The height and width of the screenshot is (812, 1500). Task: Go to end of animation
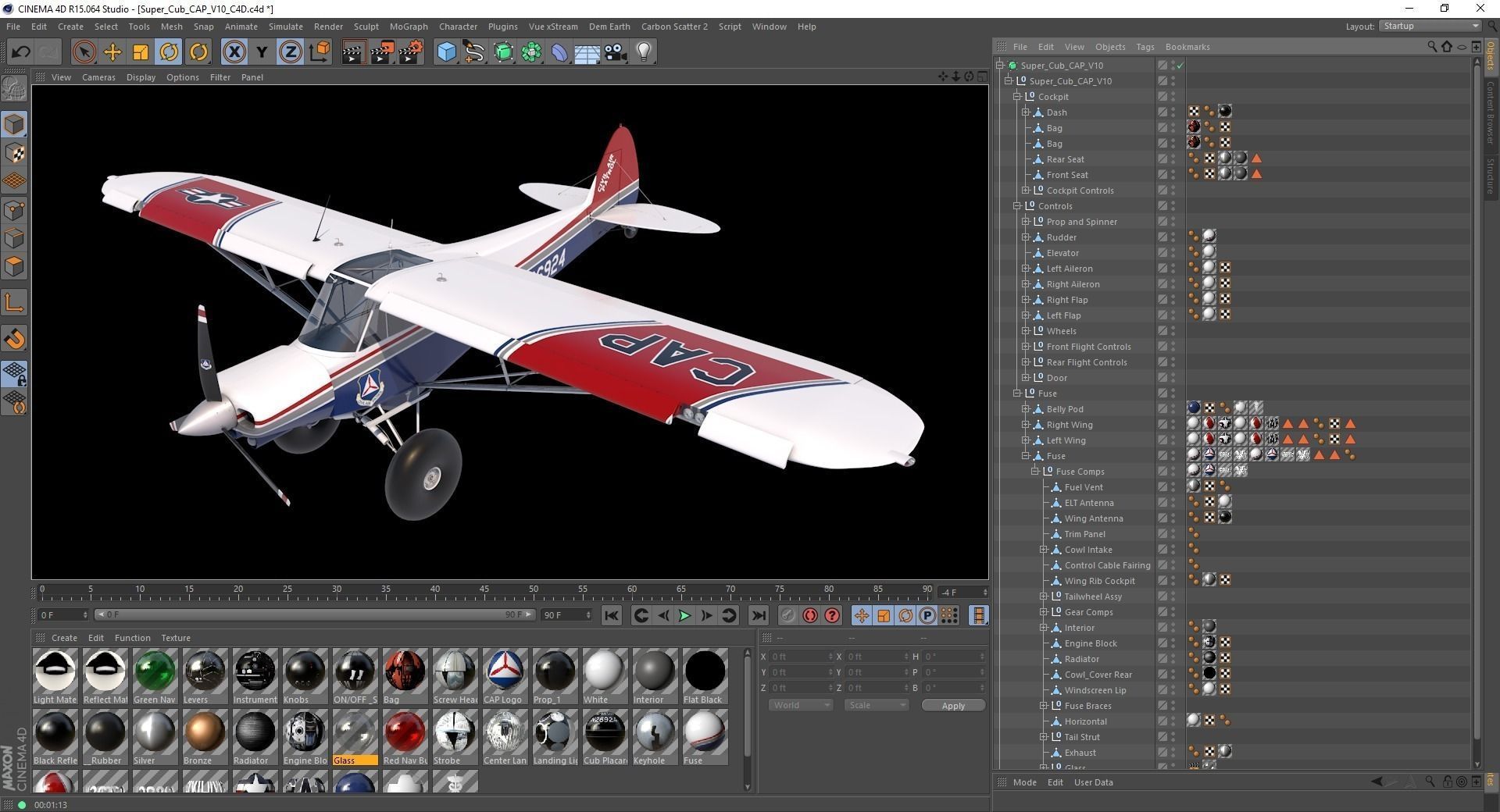758,616
